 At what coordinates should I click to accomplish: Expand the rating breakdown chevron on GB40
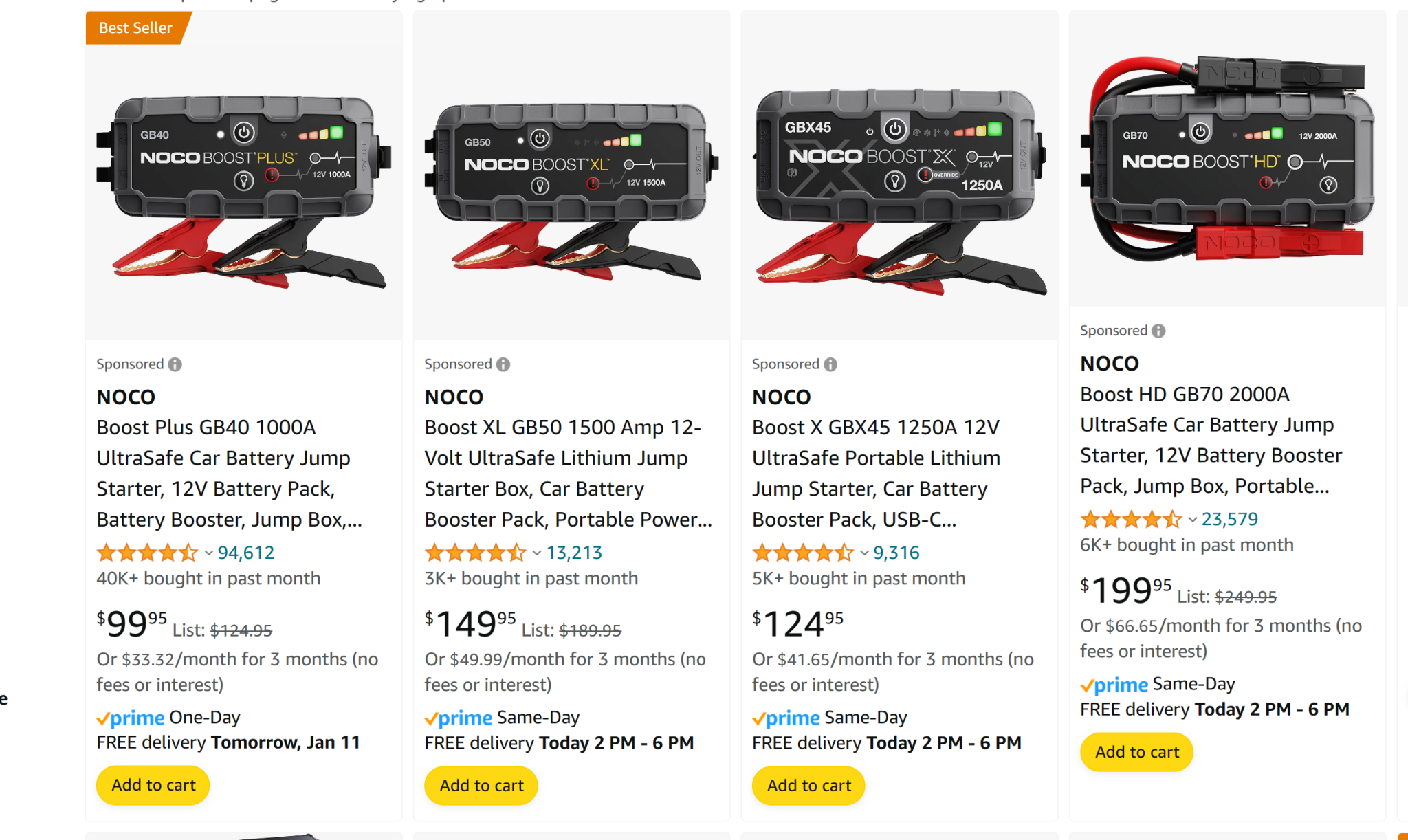208,553
